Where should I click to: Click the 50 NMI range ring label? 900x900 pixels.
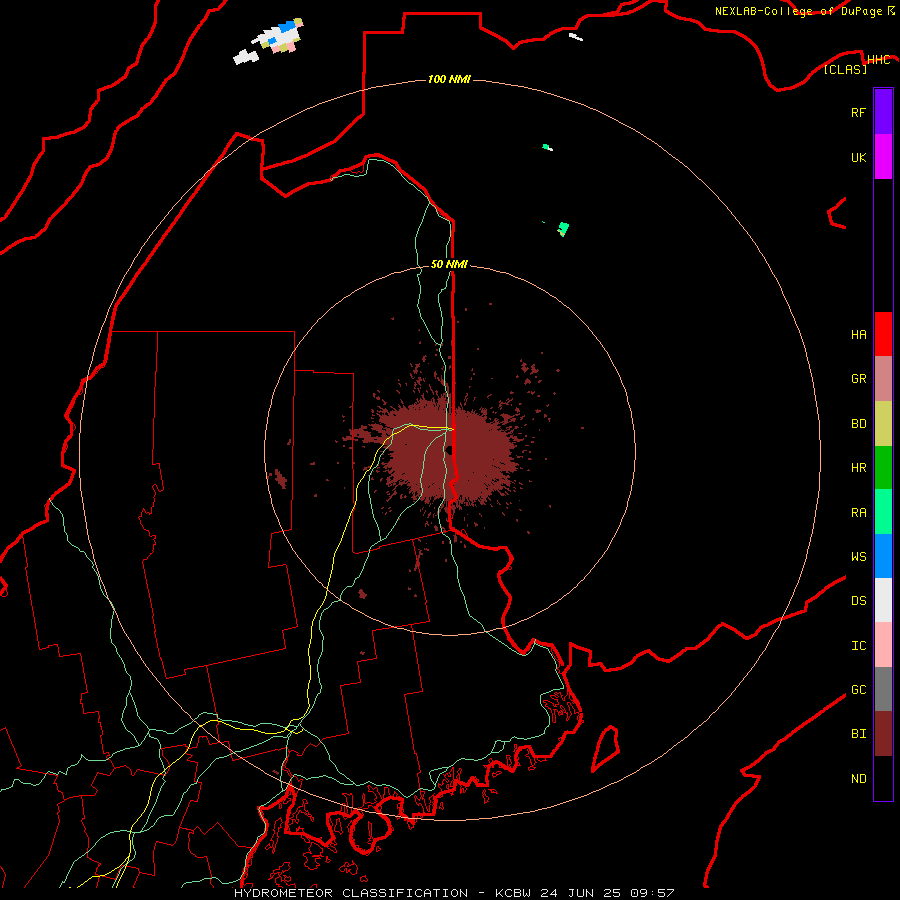click(x=449, y=264)
